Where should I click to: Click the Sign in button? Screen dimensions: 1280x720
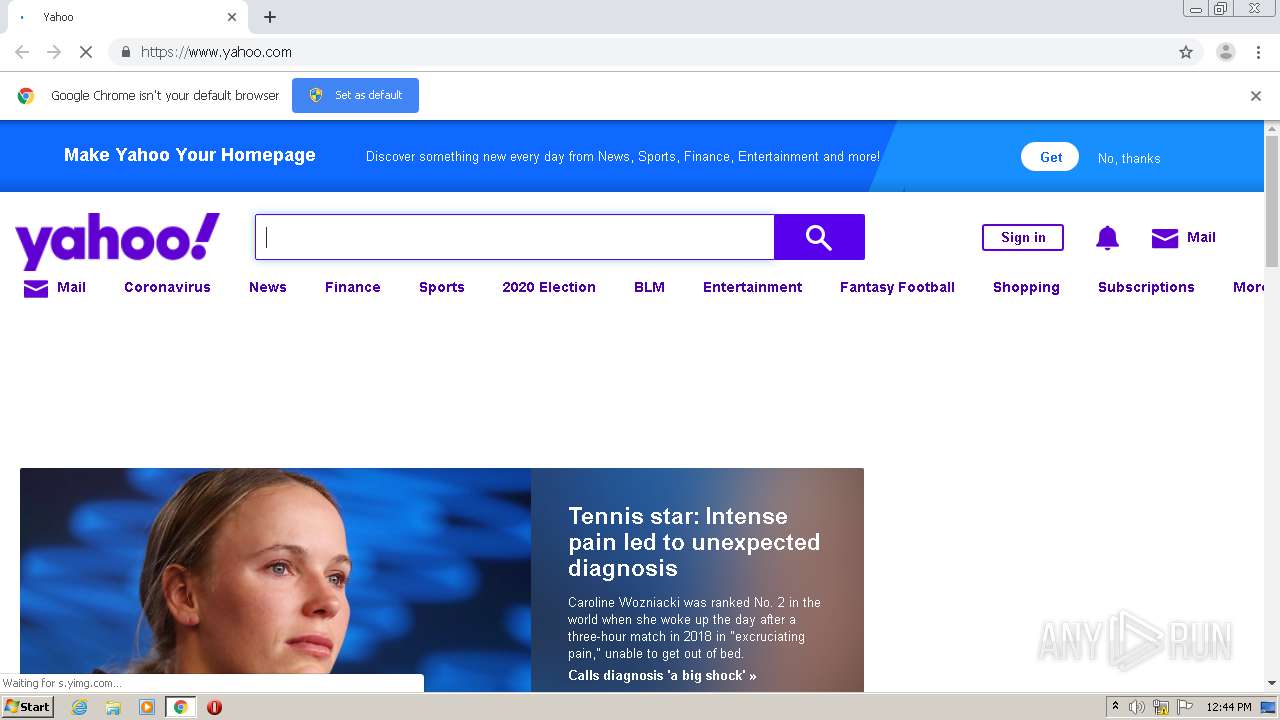[x=1023, y=237]
